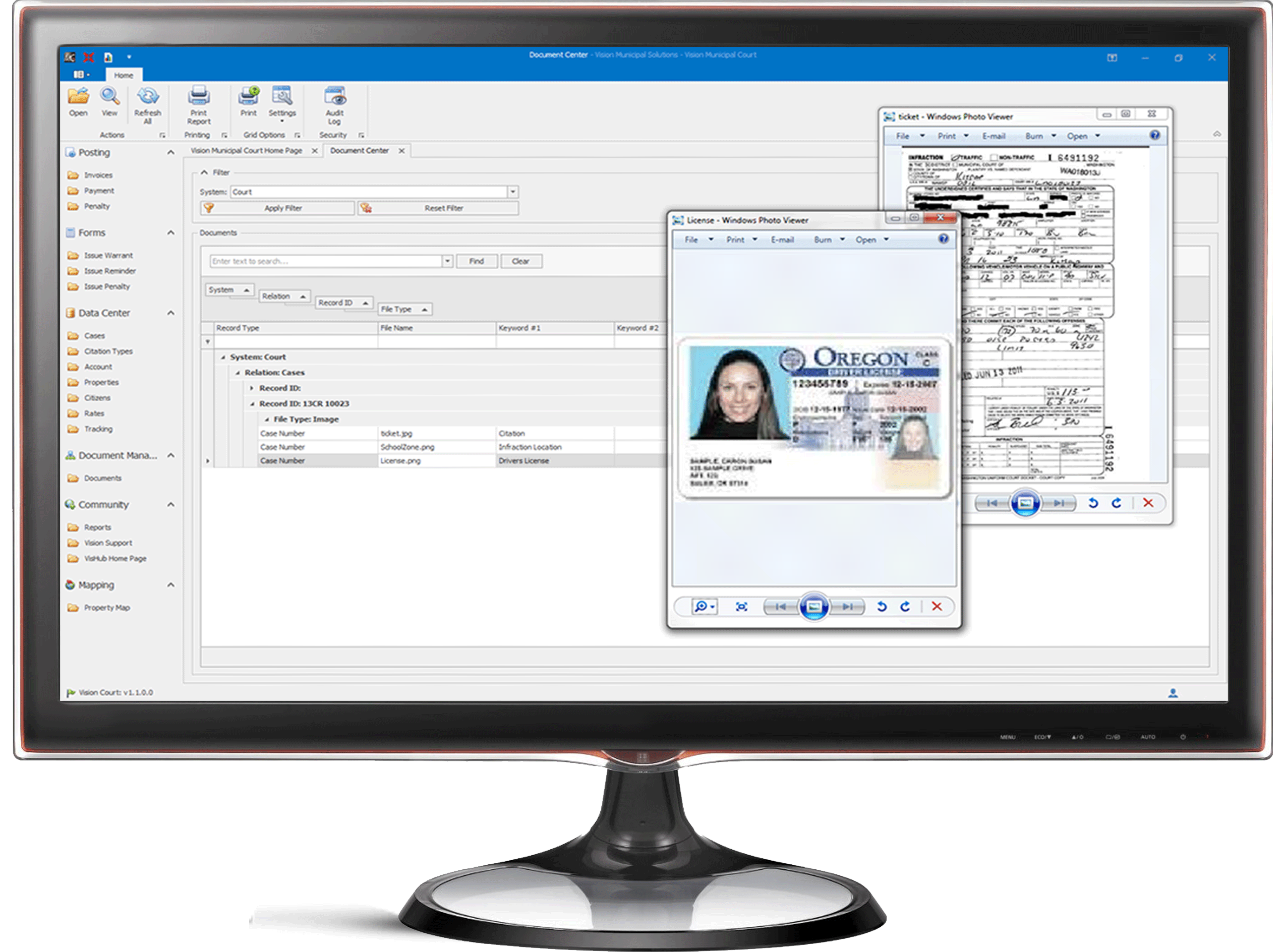The width and height of the screenshot is (1283, 952).
Task: Open the Audit Log icon
Action: click(x=335, y=96)
